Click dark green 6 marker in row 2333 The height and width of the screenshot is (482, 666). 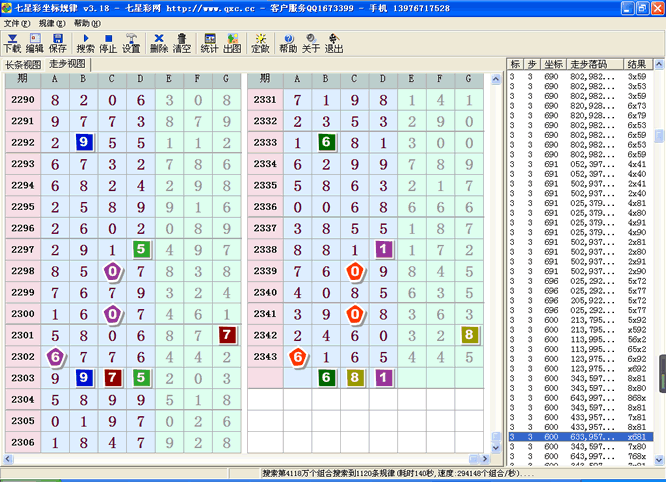[326, 142]
